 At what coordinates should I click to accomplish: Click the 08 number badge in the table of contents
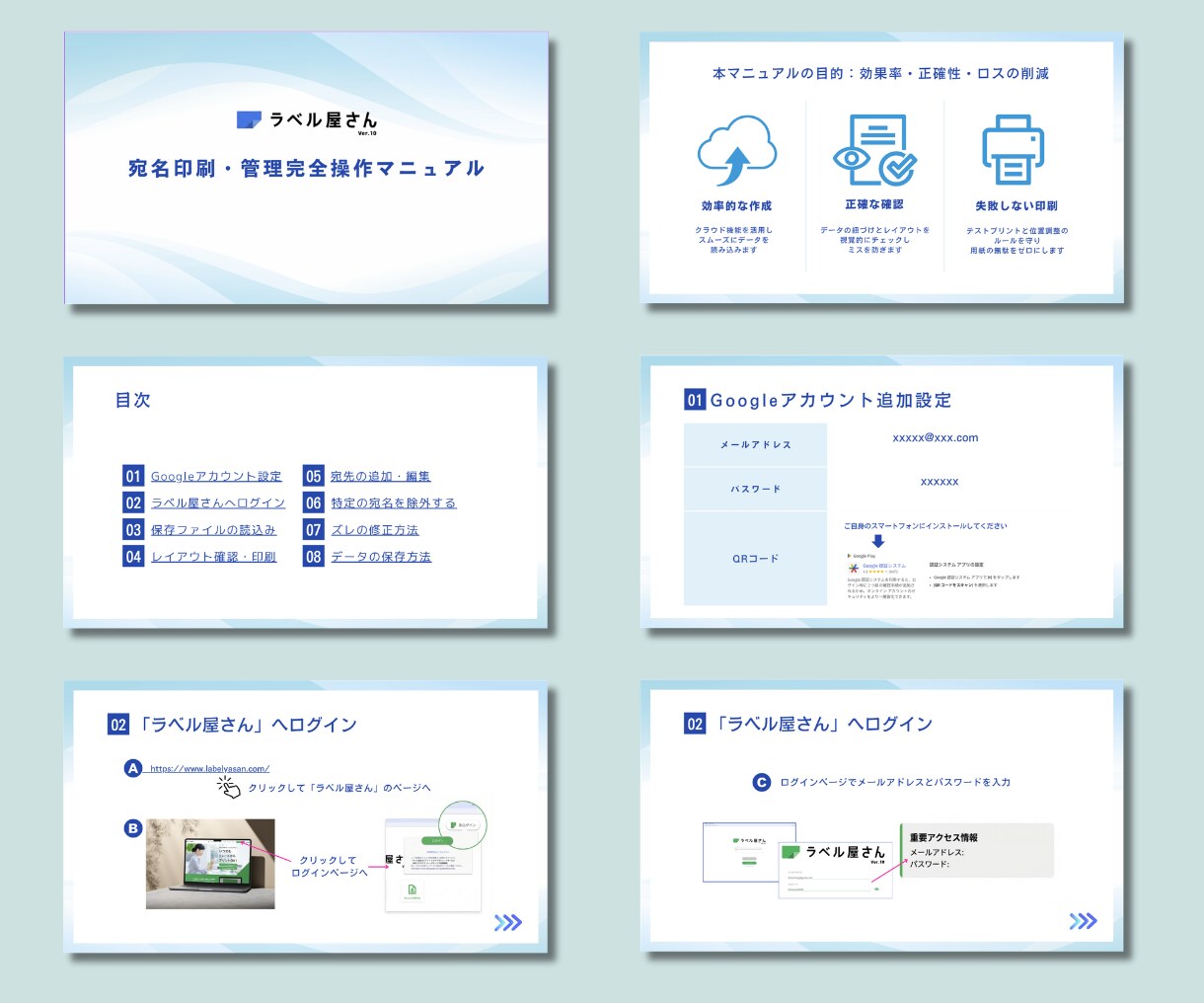point(313,557)
